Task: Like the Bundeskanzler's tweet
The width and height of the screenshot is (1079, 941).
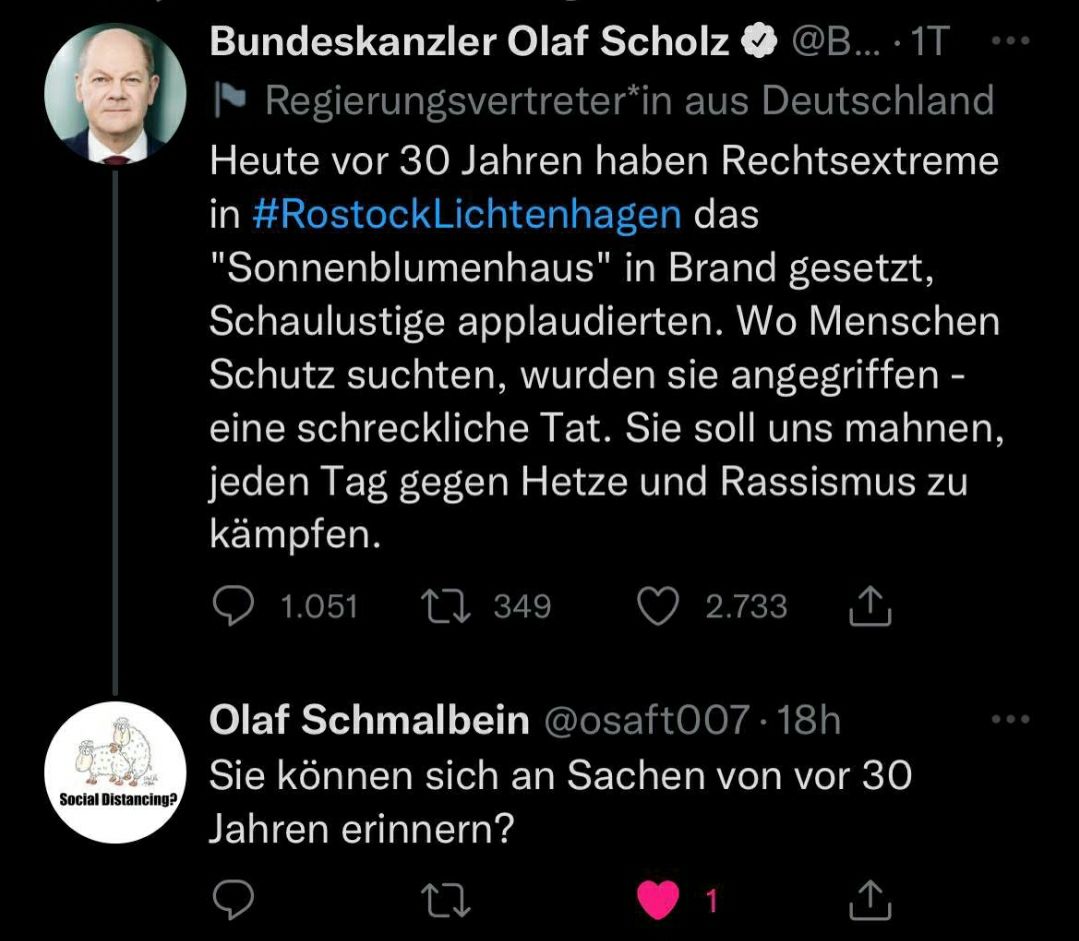Action: point(657,607)
